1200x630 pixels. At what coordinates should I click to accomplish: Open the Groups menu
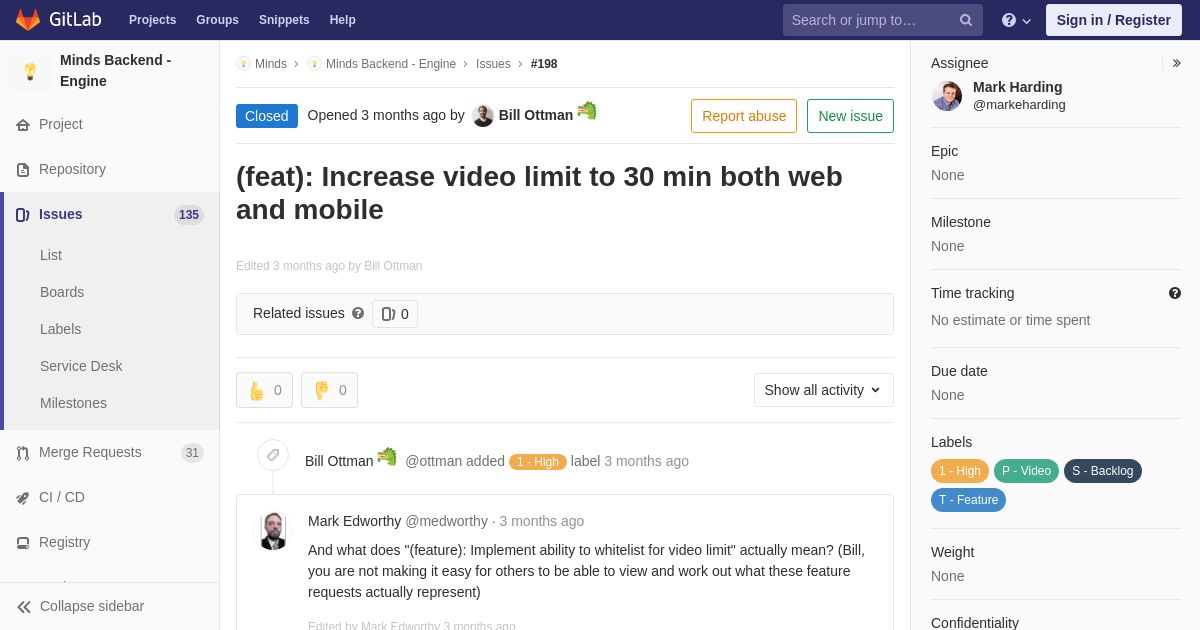(x=217, y=20)
